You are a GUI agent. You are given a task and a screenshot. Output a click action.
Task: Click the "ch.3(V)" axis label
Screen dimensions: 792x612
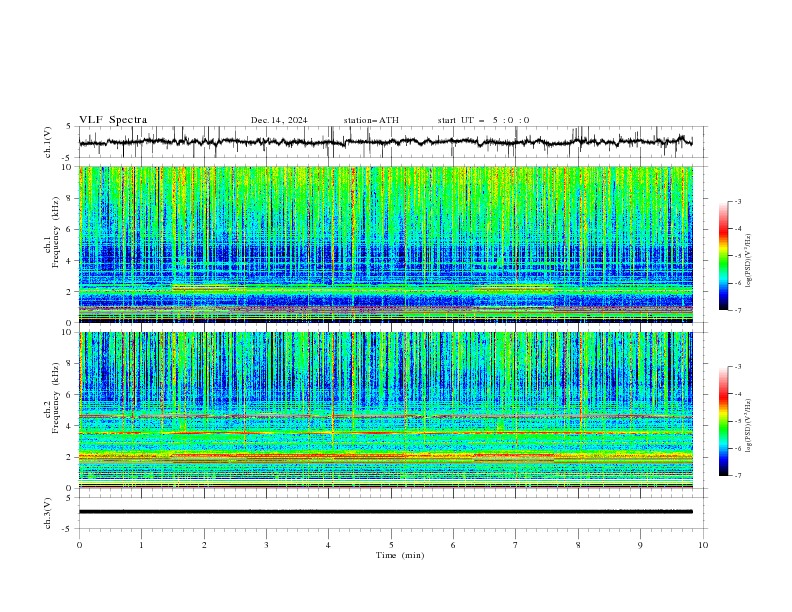[48, 513]
